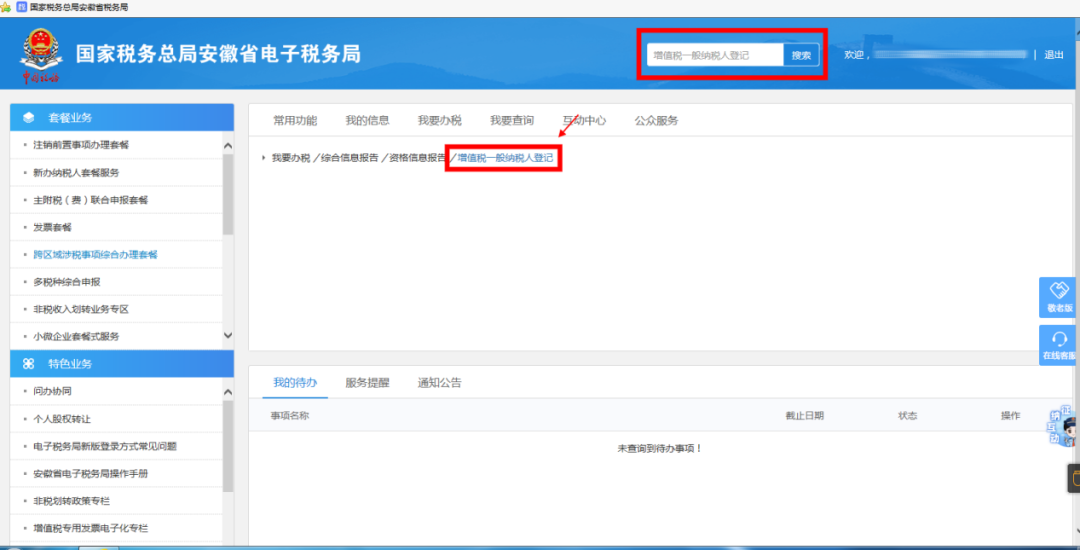Screen dimensions: 1080x550
Task: Click the 我要办税 breadcrumb segment
Action: click(x=291, y=158)
